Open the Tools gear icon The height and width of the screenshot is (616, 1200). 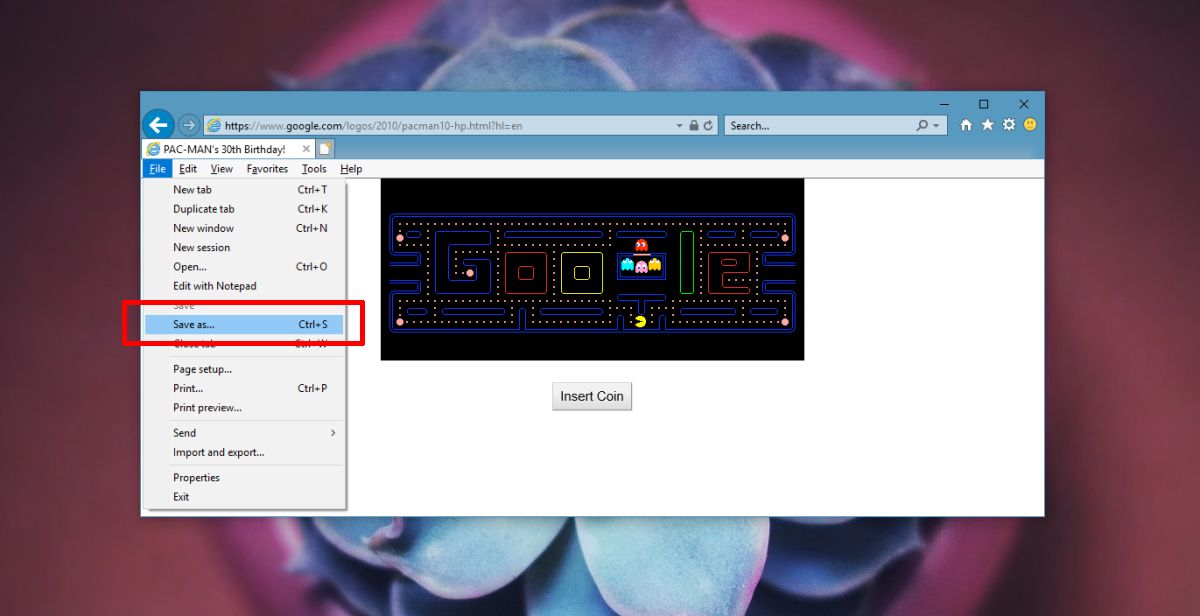(x=1008, y=125)
